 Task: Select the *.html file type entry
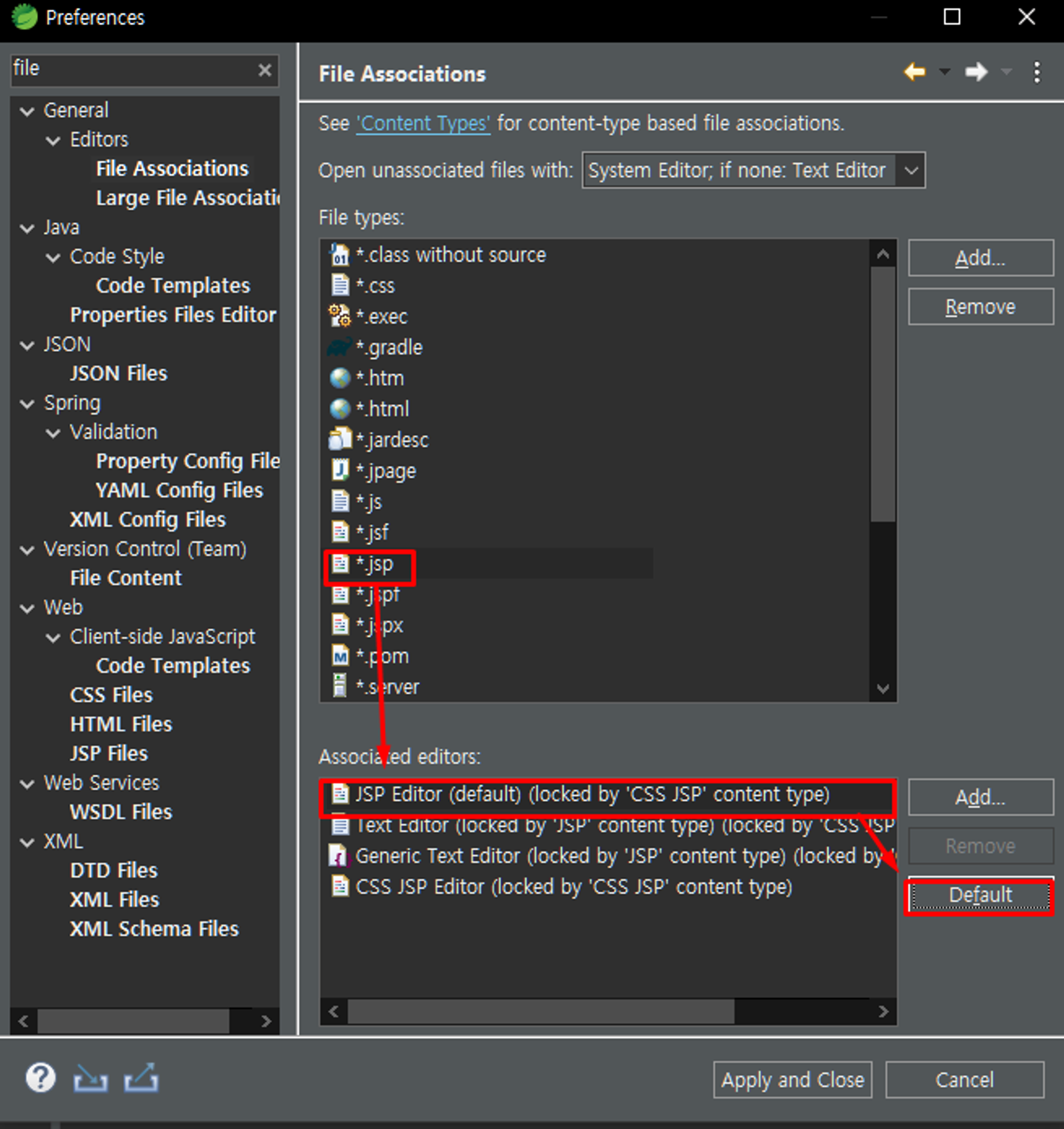pos(383,409)
